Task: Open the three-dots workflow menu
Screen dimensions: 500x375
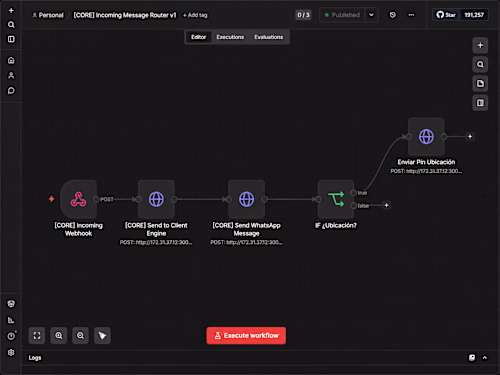Action: (411, 15)
